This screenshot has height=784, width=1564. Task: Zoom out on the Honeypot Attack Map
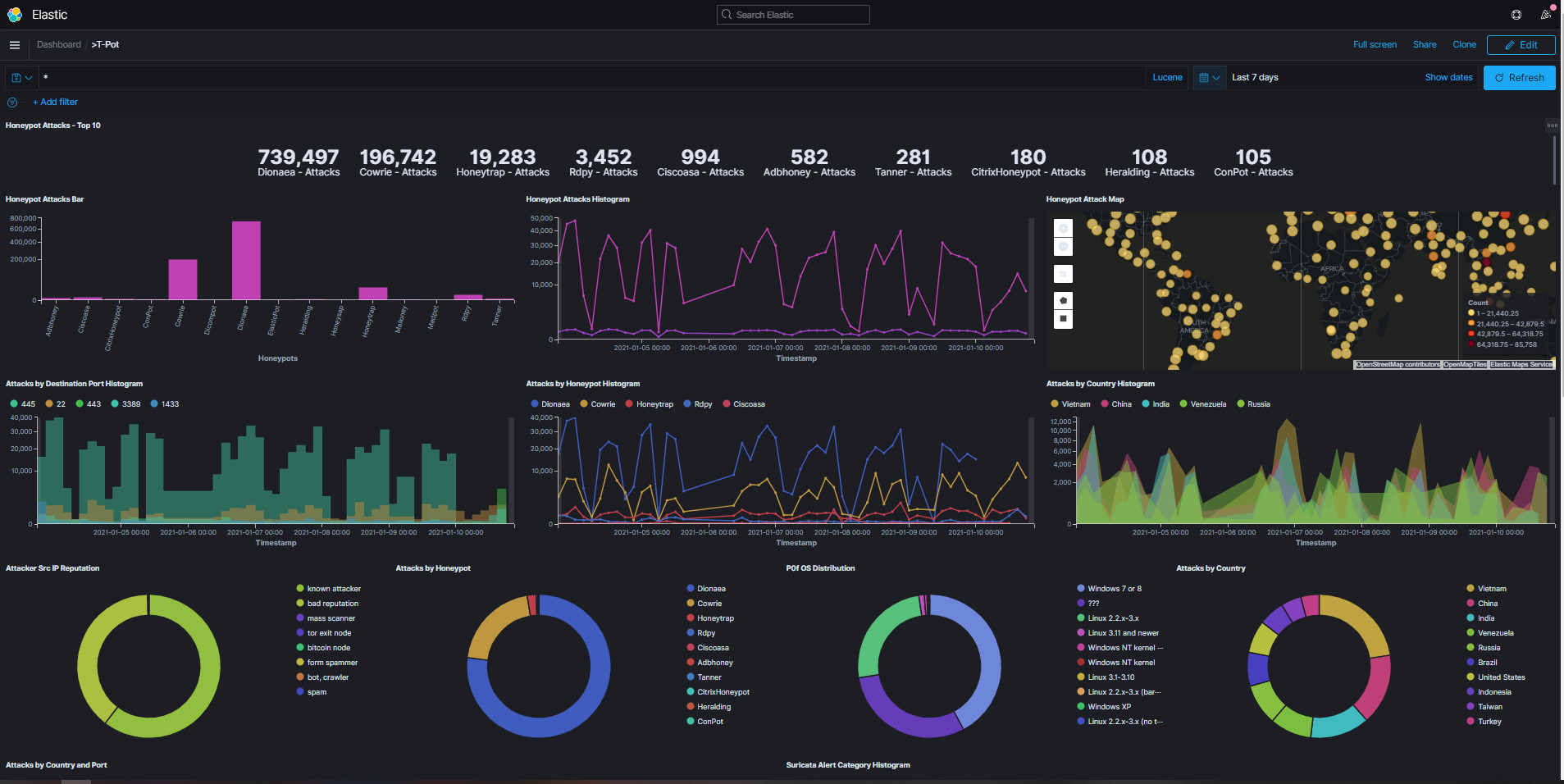click(1063, 247)
